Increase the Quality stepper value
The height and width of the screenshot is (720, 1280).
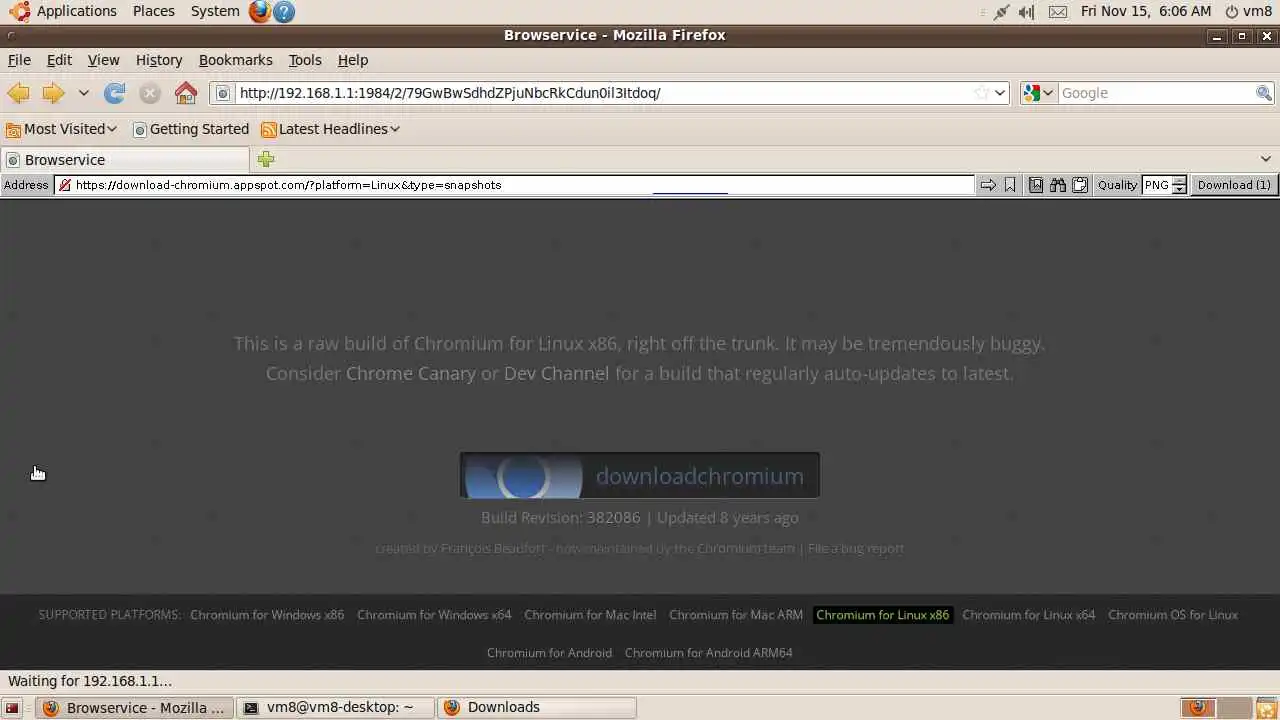point(1179,181)
